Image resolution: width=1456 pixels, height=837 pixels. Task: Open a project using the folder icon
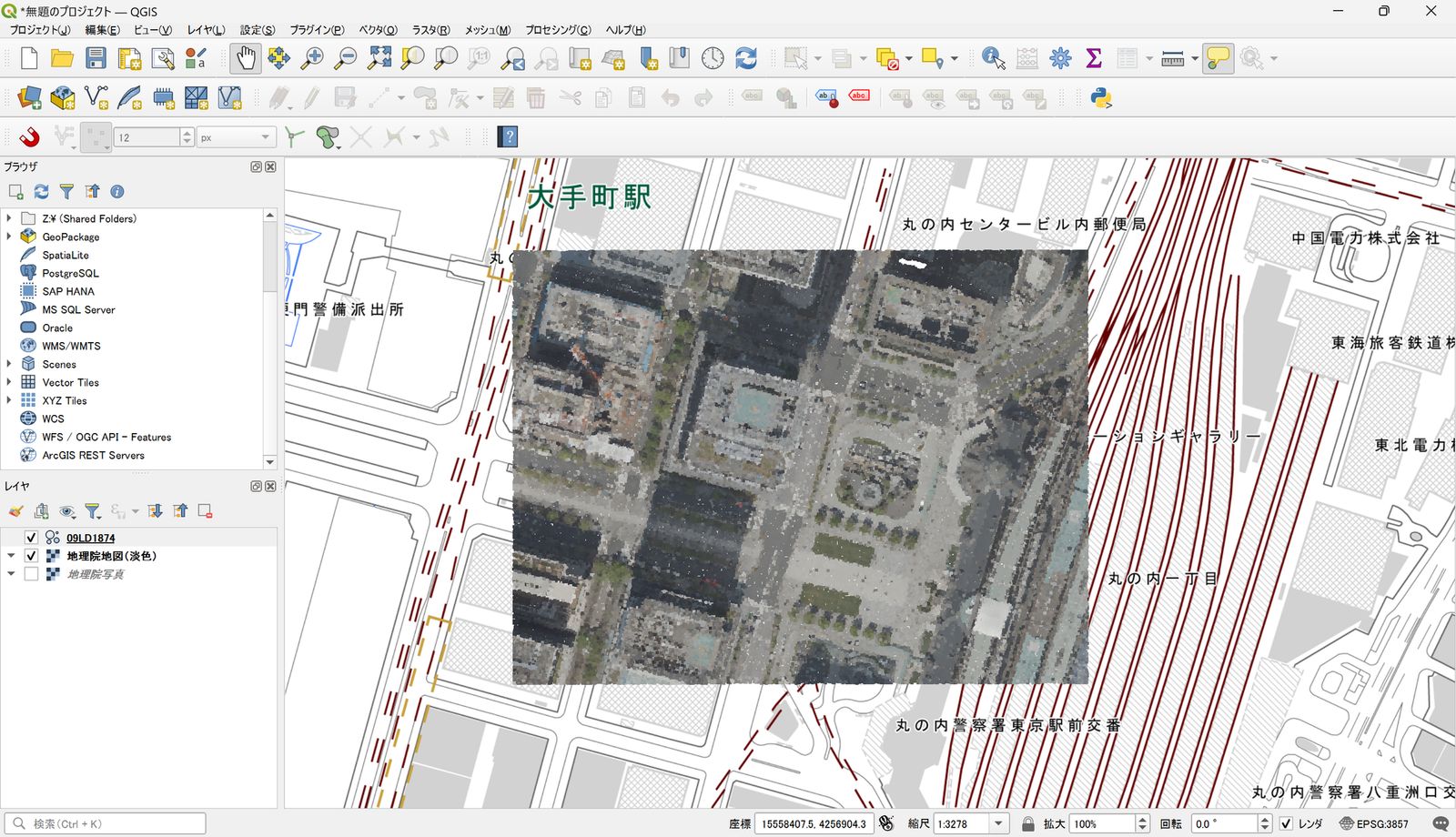(62, 58)
